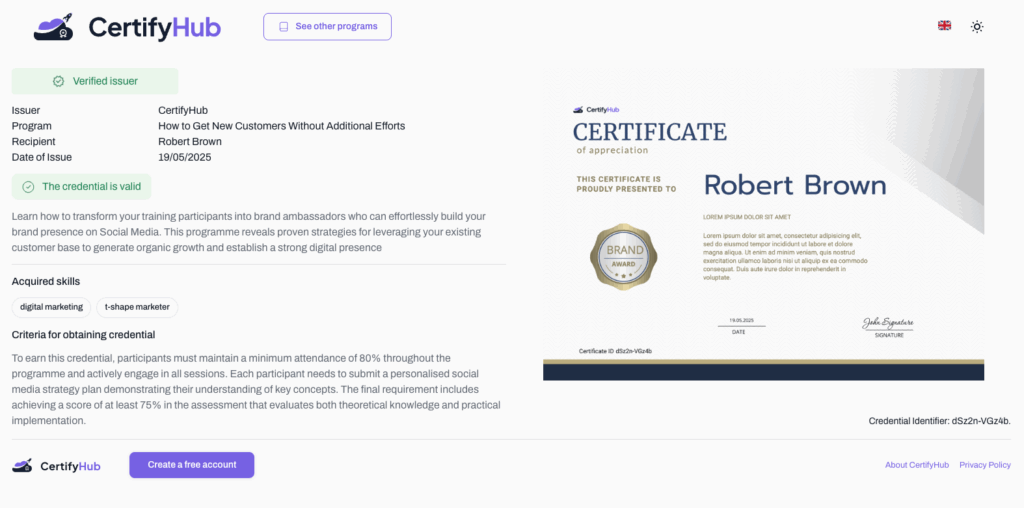This screenshot has width=1024, height=508.
Task: Toggle light/dark theme sun icon
Action: coord(977,27)
